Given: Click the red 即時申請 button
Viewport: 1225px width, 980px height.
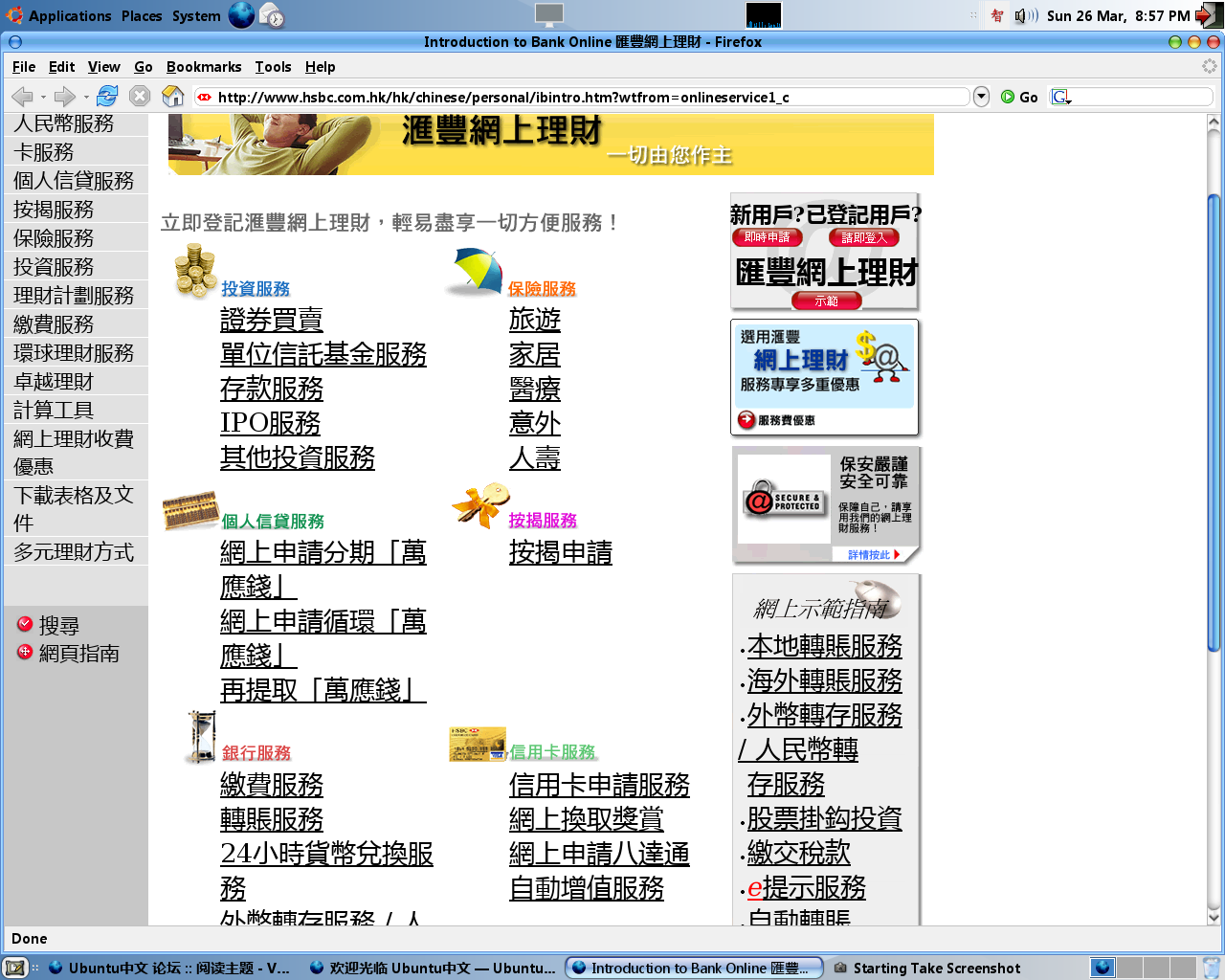Looking at the screenshot, I should click(768, 237).
